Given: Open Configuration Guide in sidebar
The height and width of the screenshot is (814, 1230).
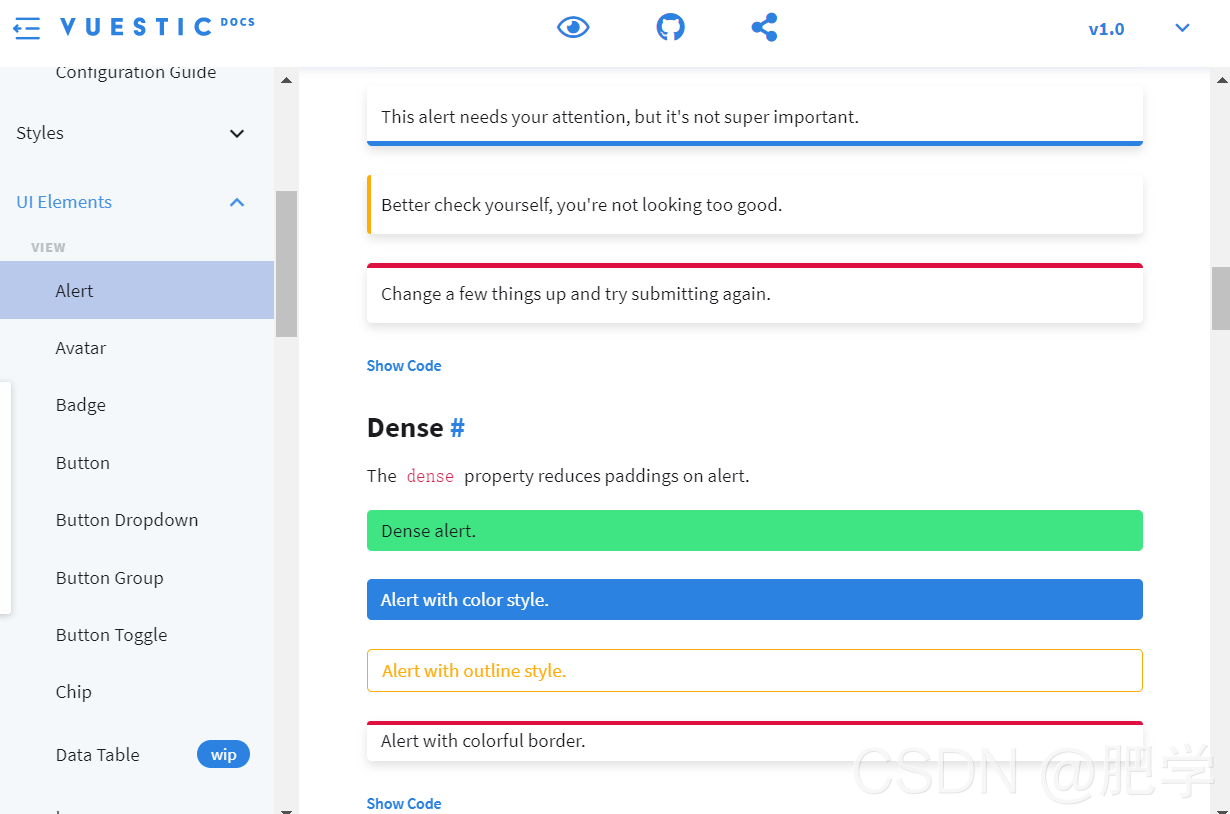Looking at the screenshot, I should [x=136, y=72].
